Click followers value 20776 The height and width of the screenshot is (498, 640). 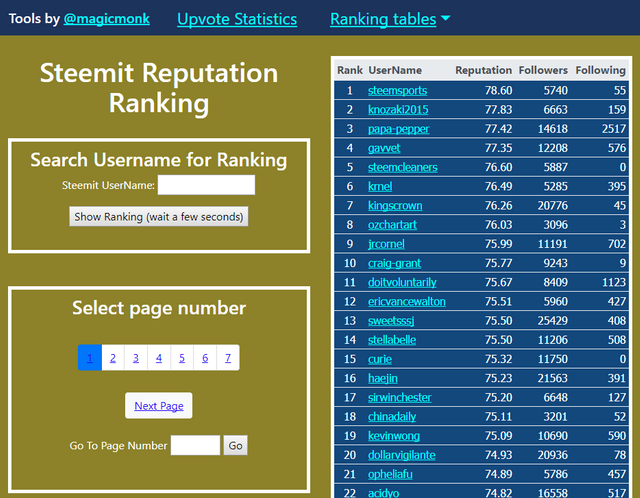[x=553, y=205]
